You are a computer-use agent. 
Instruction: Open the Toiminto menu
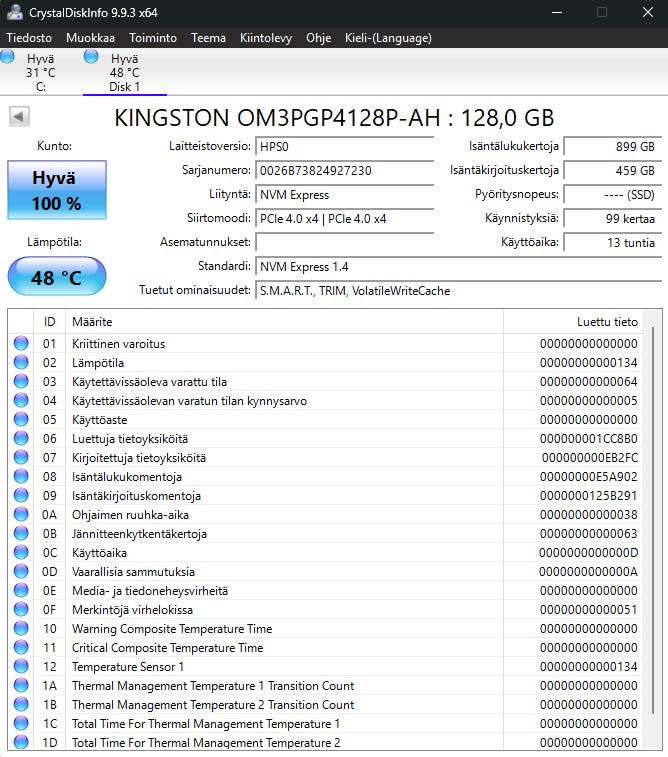click(153, 38)
